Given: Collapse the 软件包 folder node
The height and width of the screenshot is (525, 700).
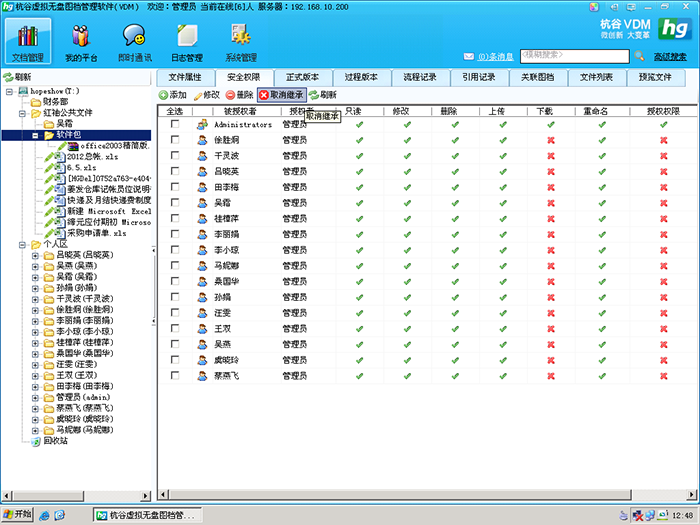Looking at the screenshot, I should pyautogui.click(x=35, y=135).
